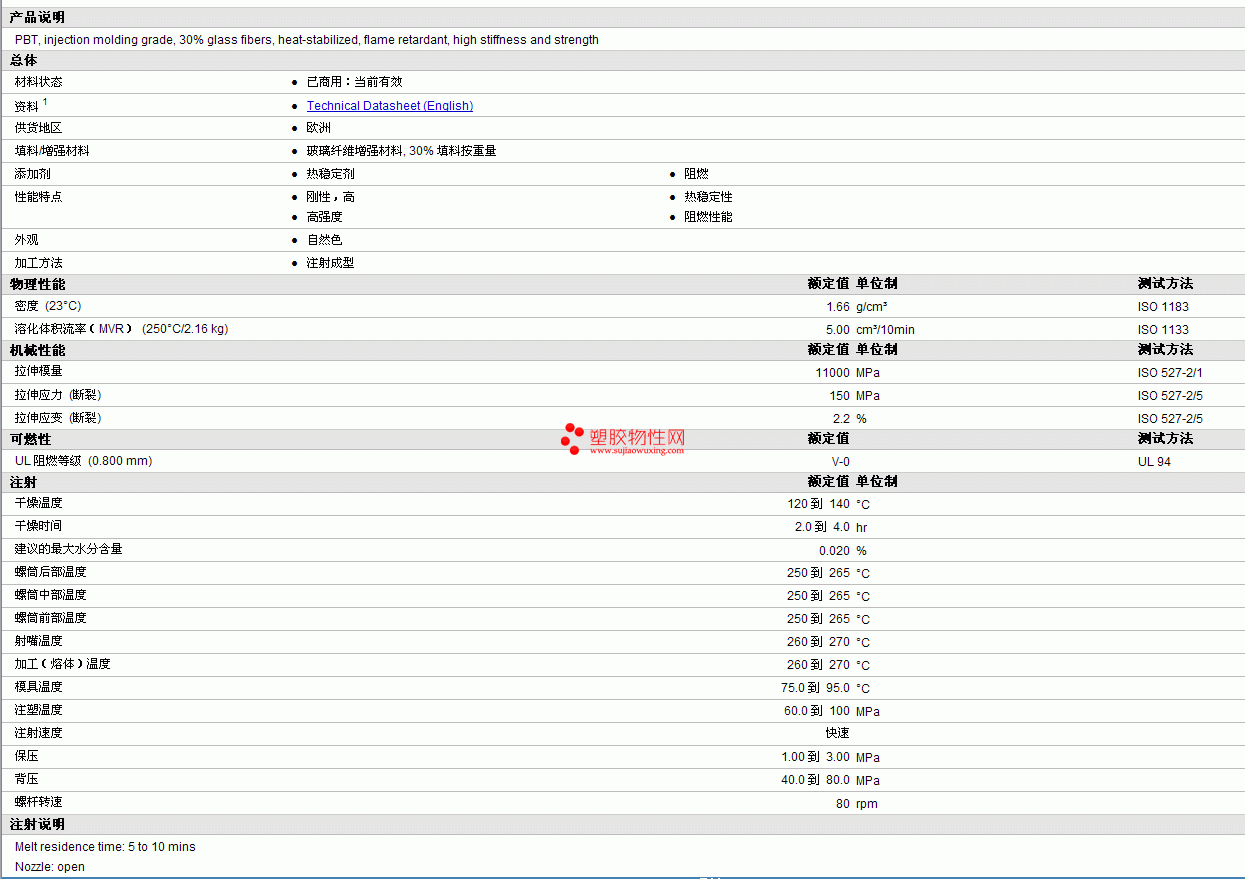The image size is (1245, 879).
Task: Click the 机械性能 section header
Action: [x=37, y=350]
